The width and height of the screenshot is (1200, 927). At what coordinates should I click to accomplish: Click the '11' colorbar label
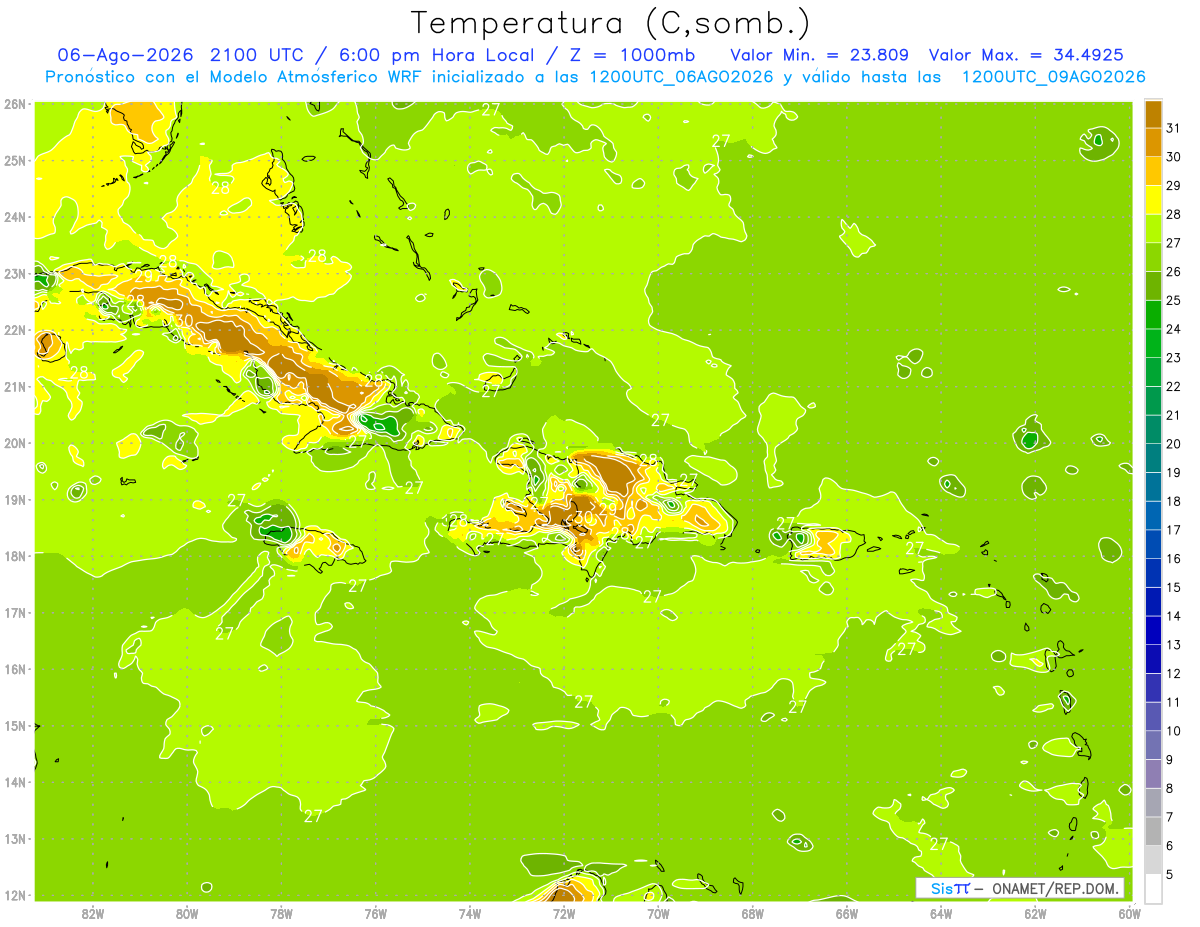tap(1173, 702)
